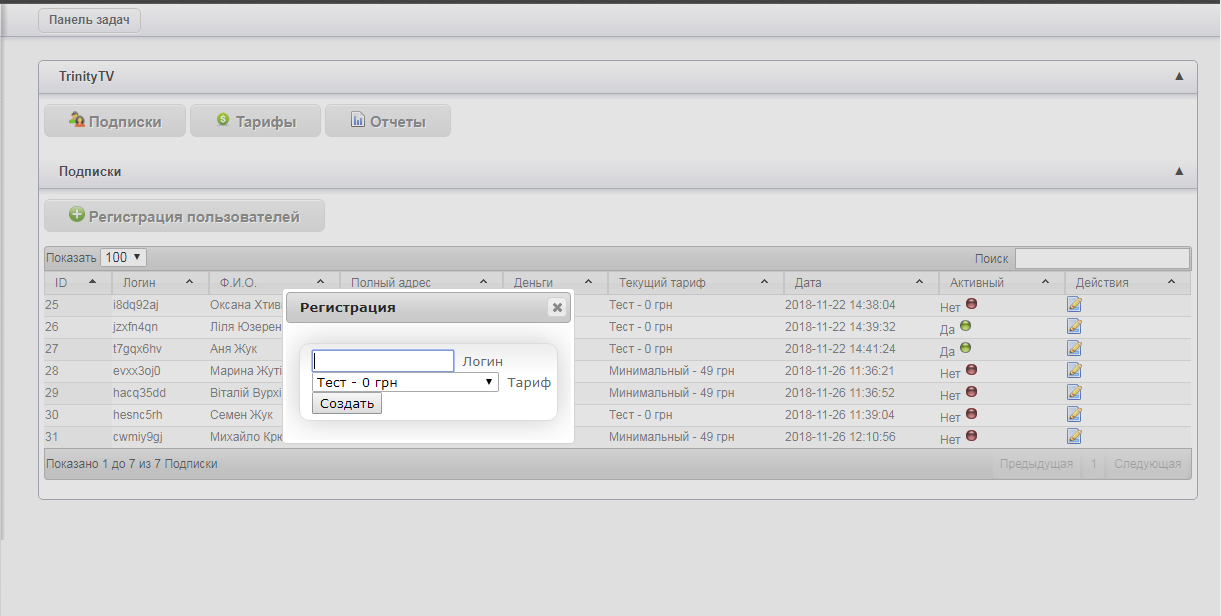Click into the Поиск search field
Image resolution: width=1221 pixels, height=616 pixels.
pyautogui.click(x=1102, y=259)
